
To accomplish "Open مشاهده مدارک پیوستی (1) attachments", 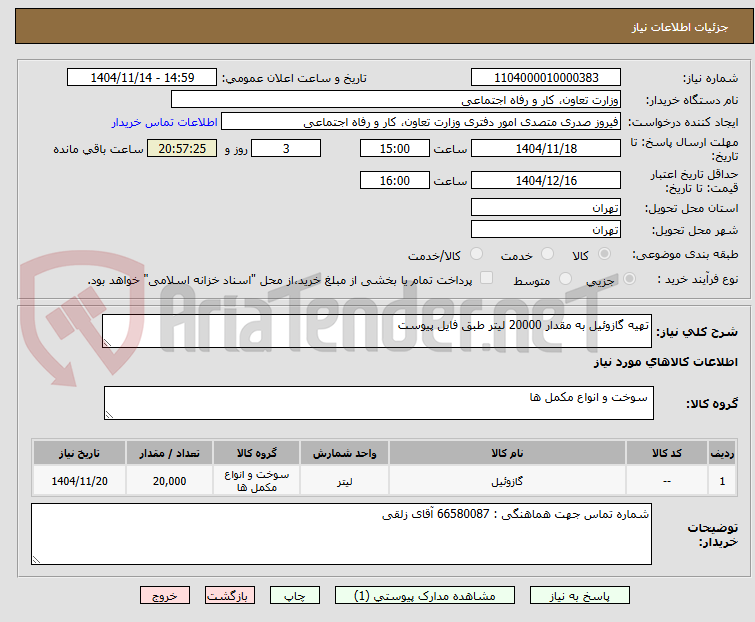I will click(x=425, y=596).
